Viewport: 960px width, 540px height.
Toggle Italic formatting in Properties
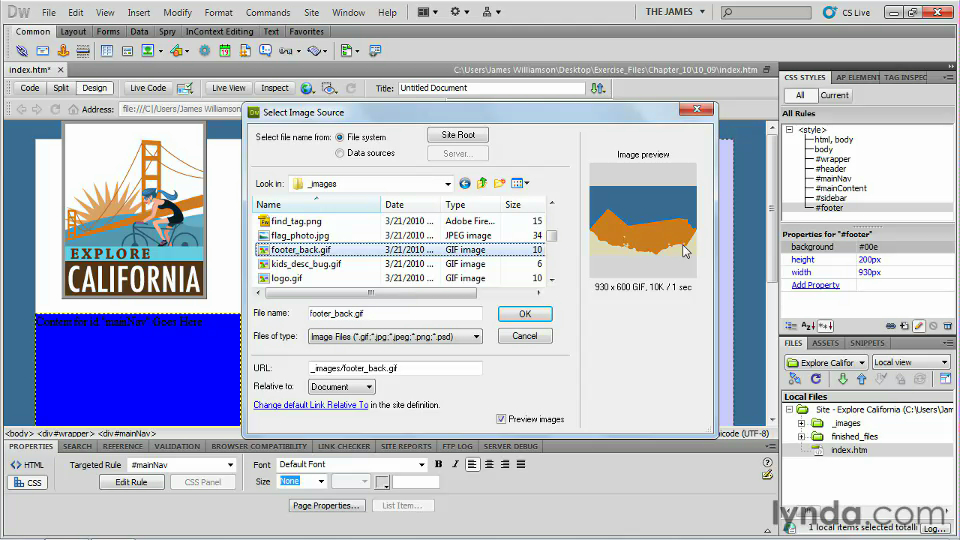point(455,464)
